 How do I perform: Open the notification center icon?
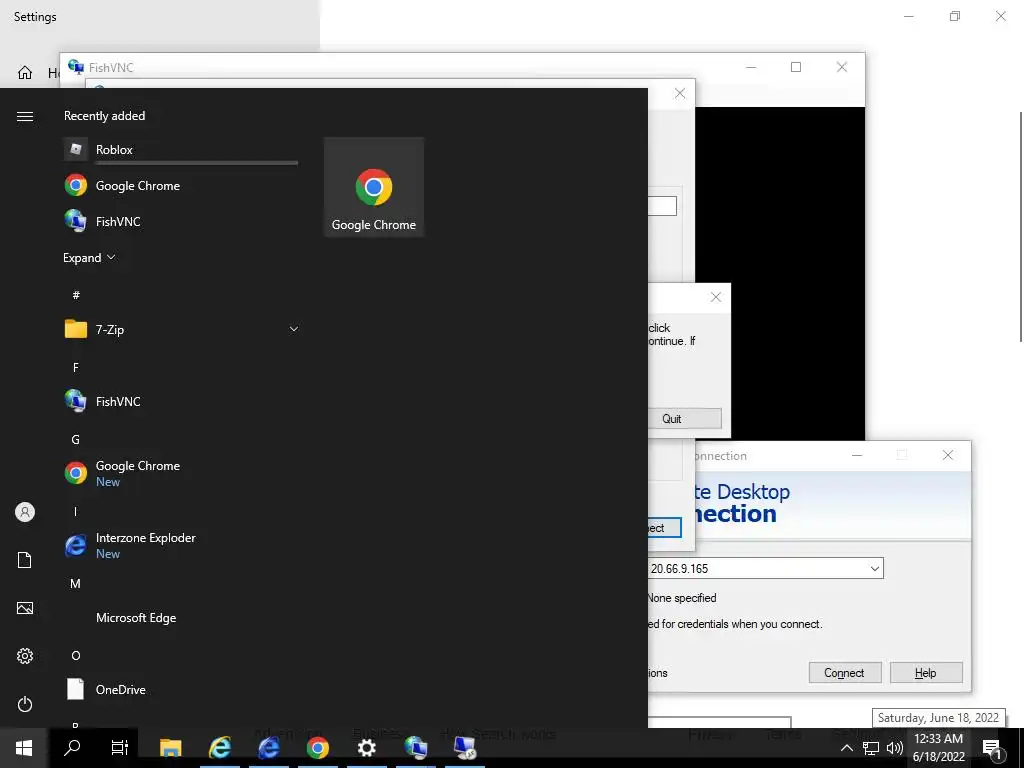click(993, 748)
